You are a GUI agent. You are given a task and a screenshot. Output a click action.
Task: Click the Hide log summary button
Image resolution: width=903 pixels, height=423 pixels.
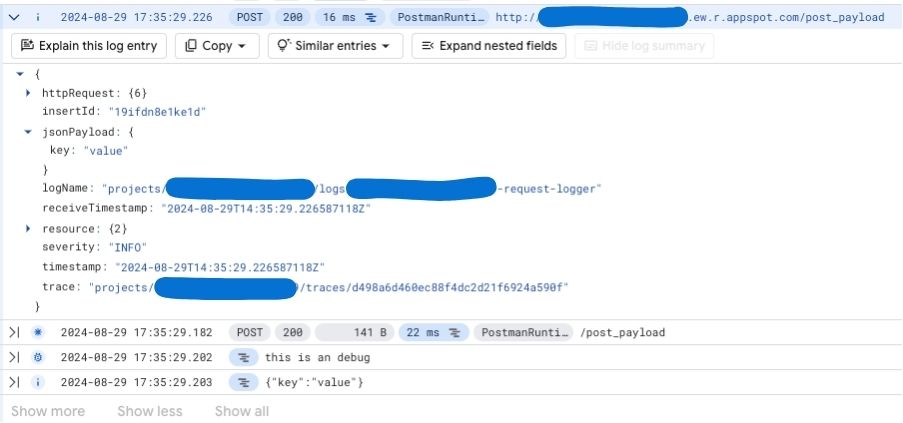click(644, 46)
